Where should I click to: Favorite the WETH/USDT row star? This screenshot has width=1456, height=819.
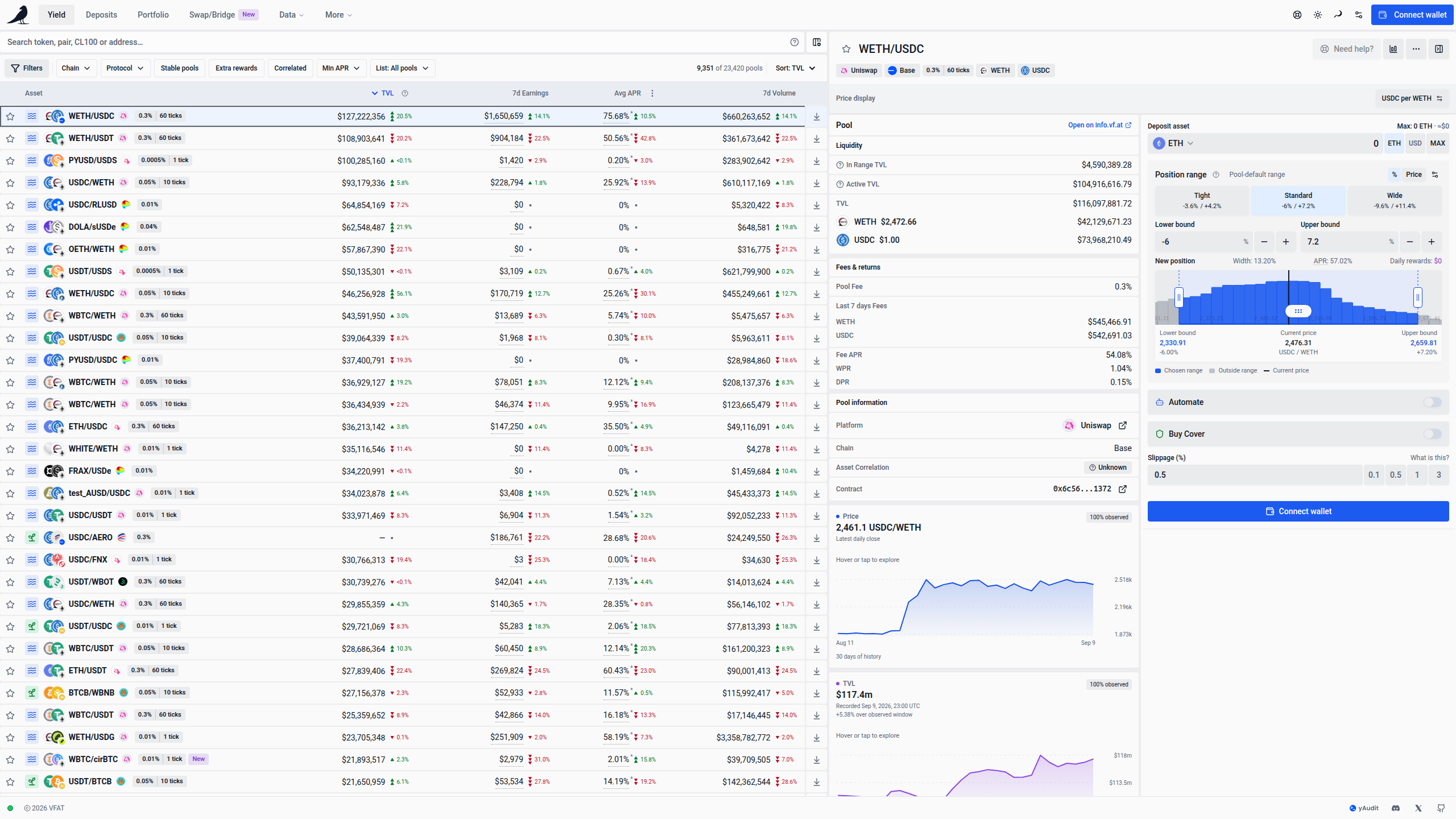pyautogui.click(x=10, y=138)
